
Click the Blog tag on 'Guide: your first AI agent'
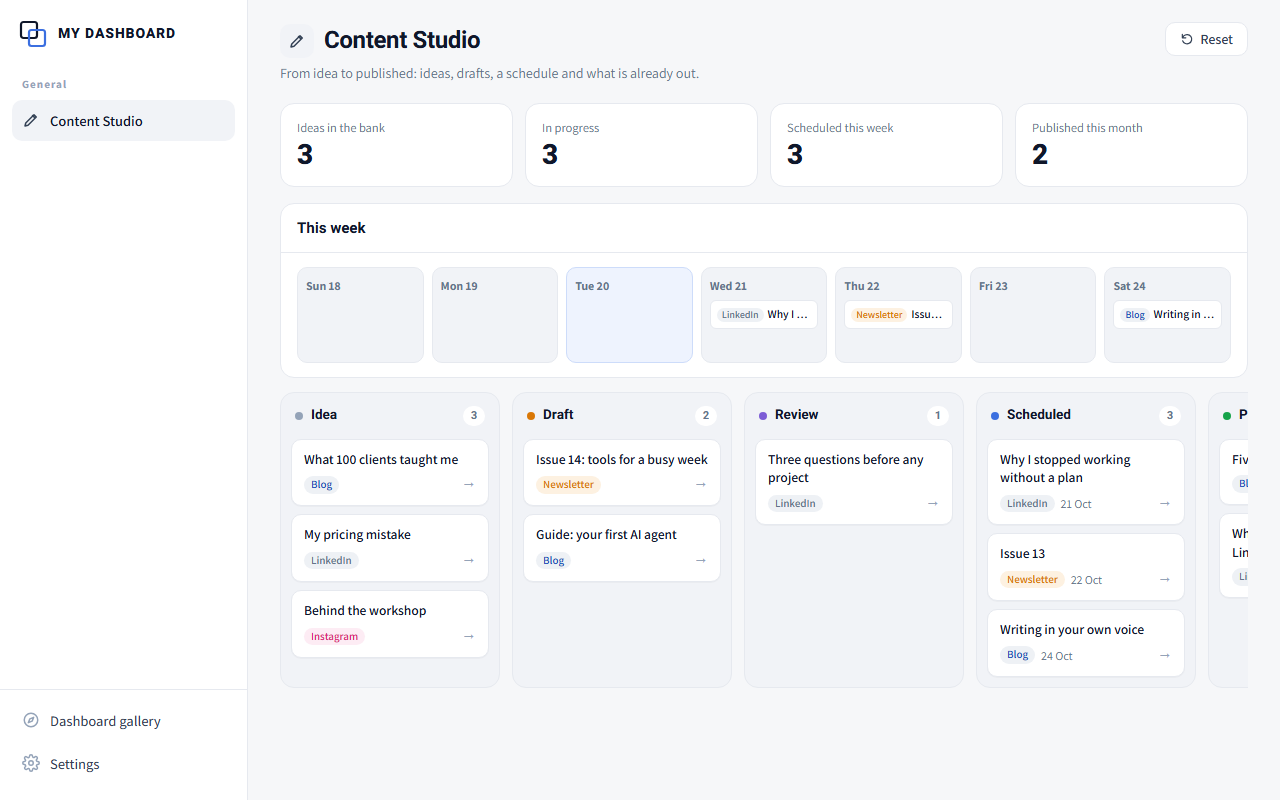pyautogui.click(x=554, y=561)
